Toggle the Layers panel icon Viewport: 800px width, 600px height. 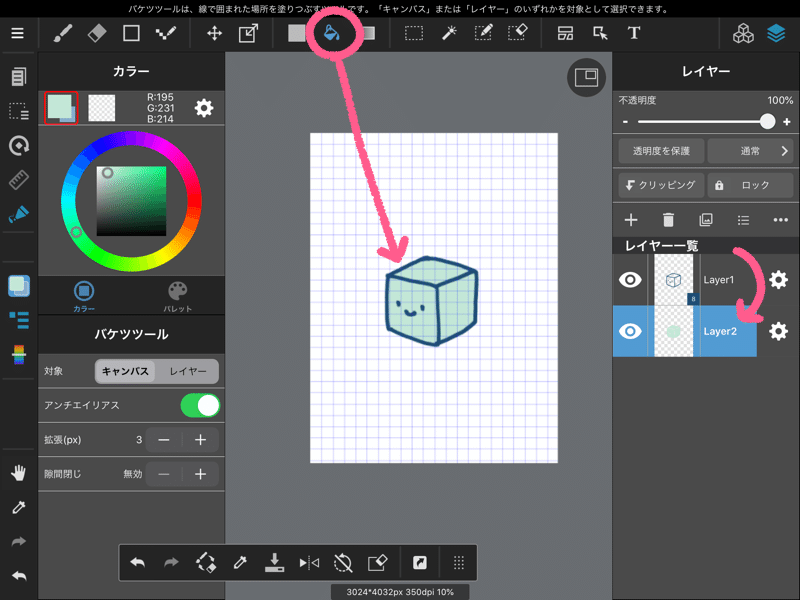776,34
